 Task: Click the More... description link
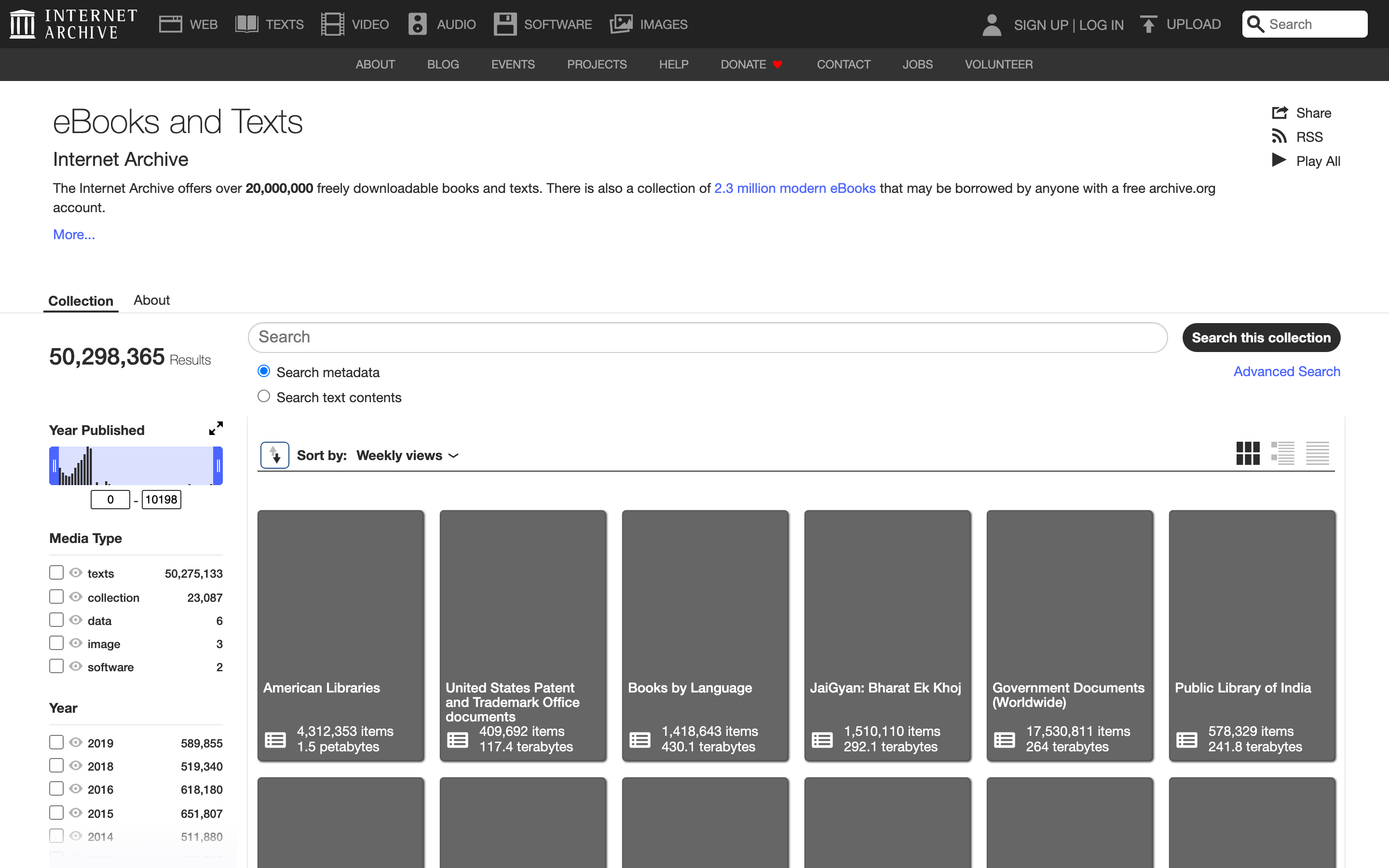(x=74, y=234)
